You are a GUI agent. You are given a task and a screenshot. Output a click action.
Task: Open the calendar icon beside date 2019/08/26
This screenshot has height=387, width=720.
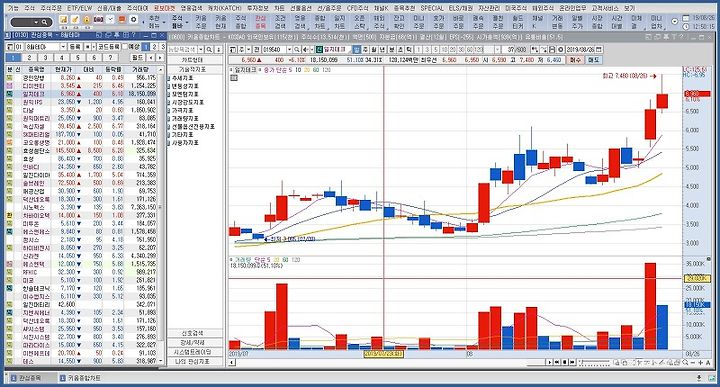(x=599, y=49)
